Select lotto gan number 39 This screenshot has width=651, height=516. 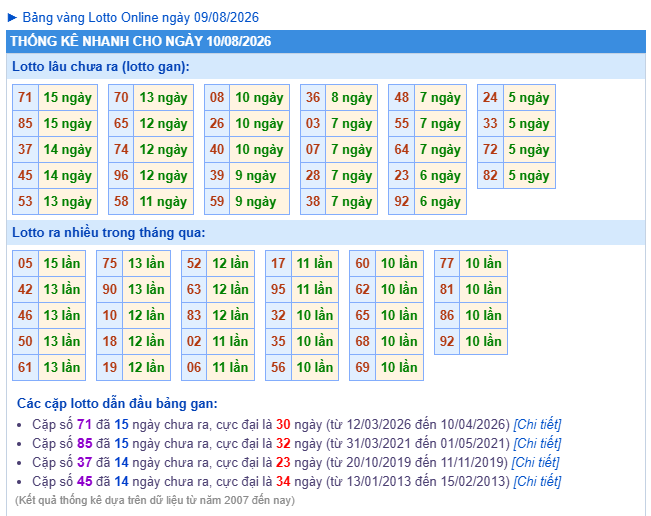point(217,175)
